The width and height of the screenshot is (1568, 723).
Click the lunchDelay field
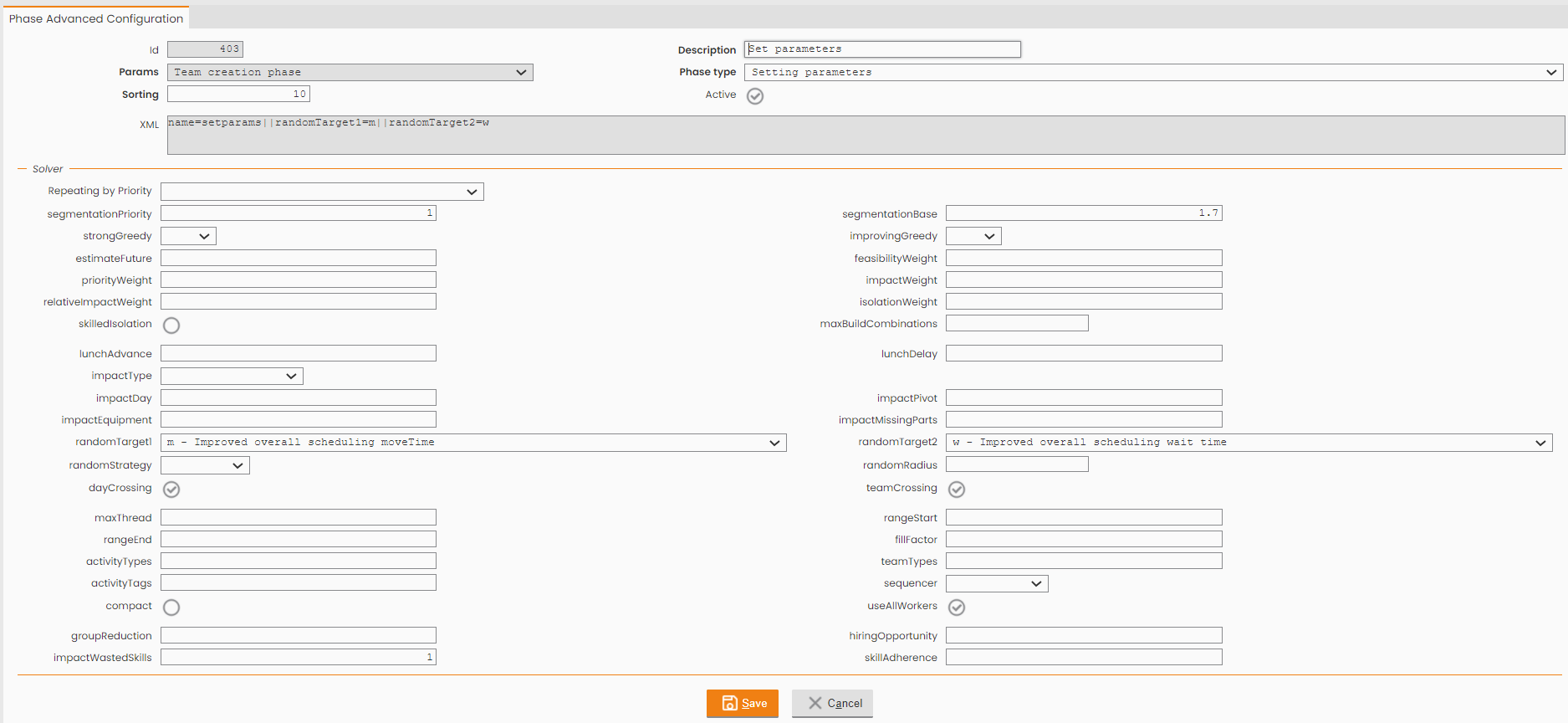coord(1084,353)
